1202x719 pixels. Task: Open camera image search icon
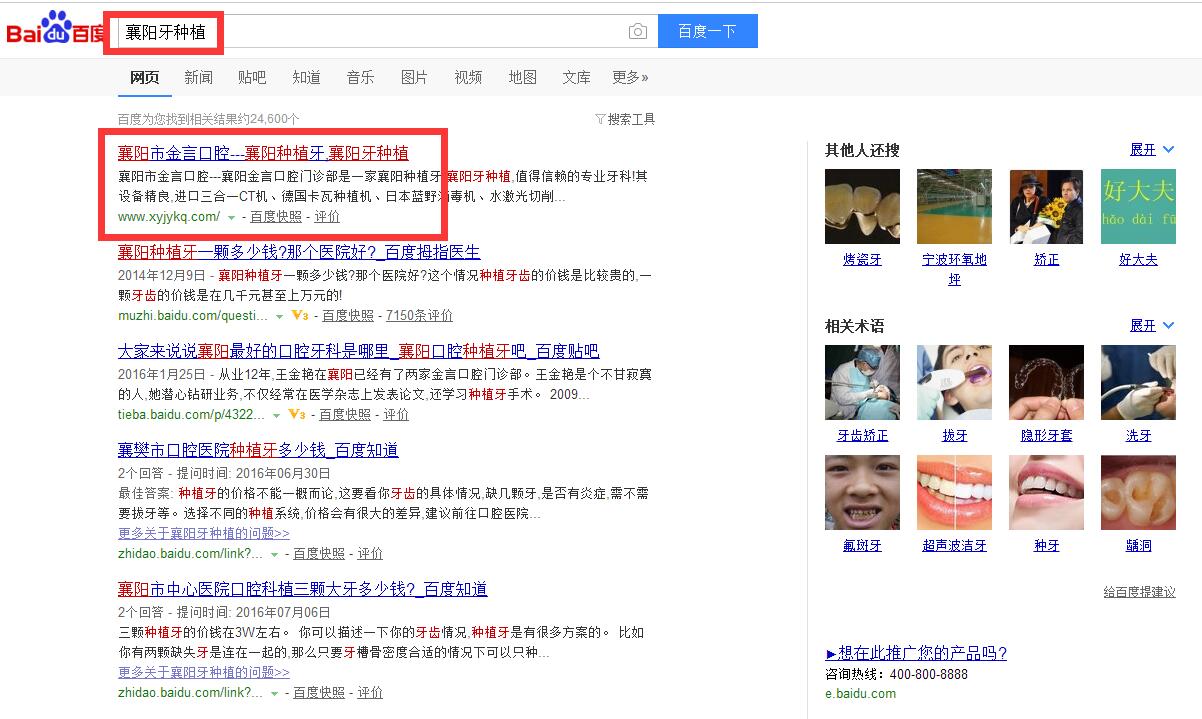click(638, 32)
